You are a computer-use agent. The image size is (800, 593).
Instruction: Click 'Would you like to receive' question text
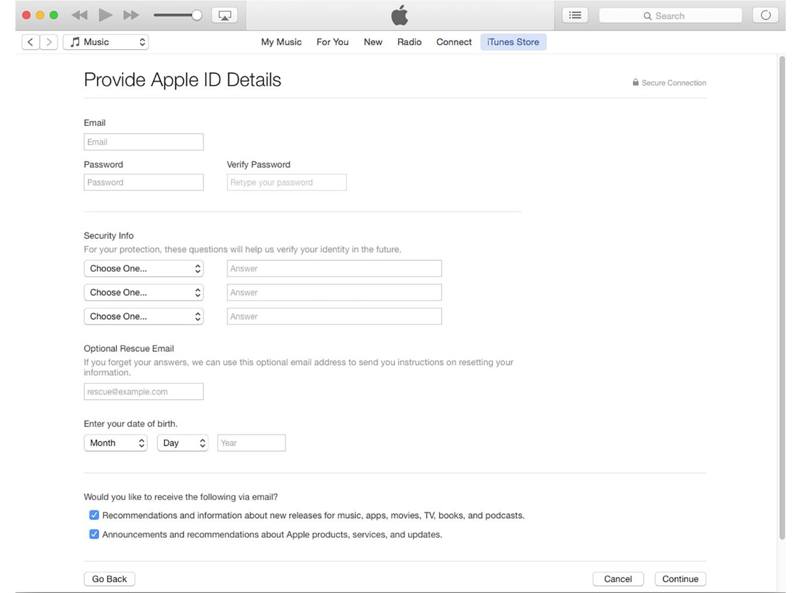pyautogui.click(x=181, y=497)
